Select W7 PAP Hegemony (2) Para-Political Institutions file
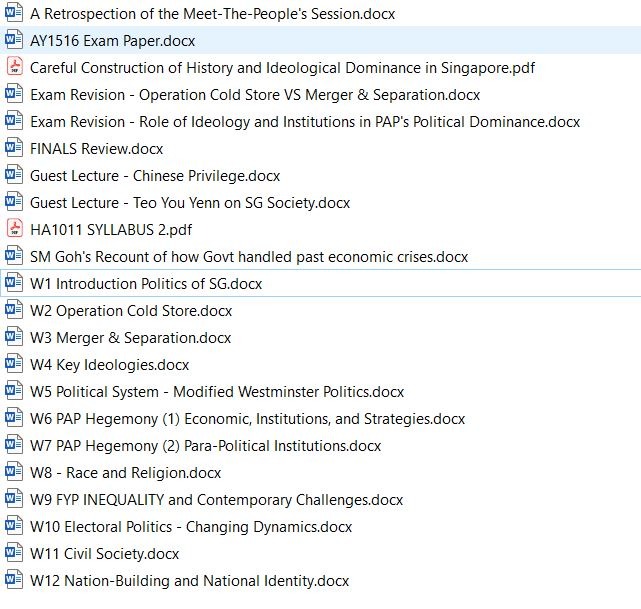The image size is (641, 609). coord(205,446)
